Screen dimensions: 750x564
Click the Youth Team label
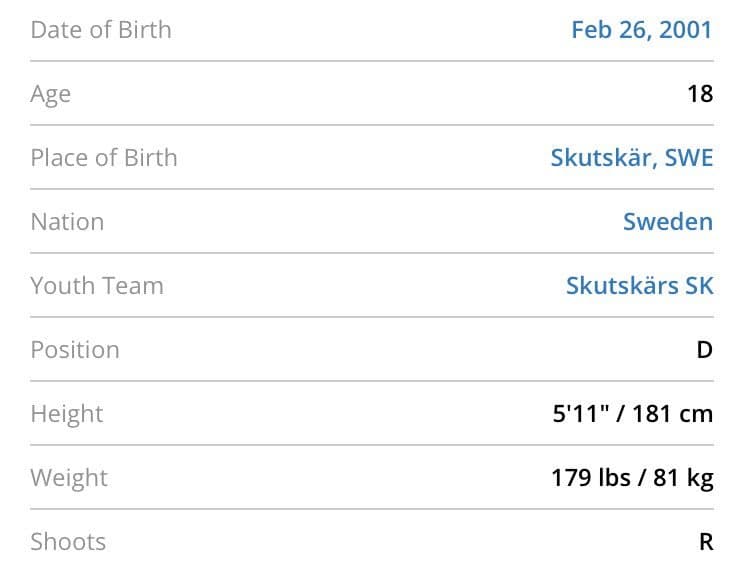point(97,286)
